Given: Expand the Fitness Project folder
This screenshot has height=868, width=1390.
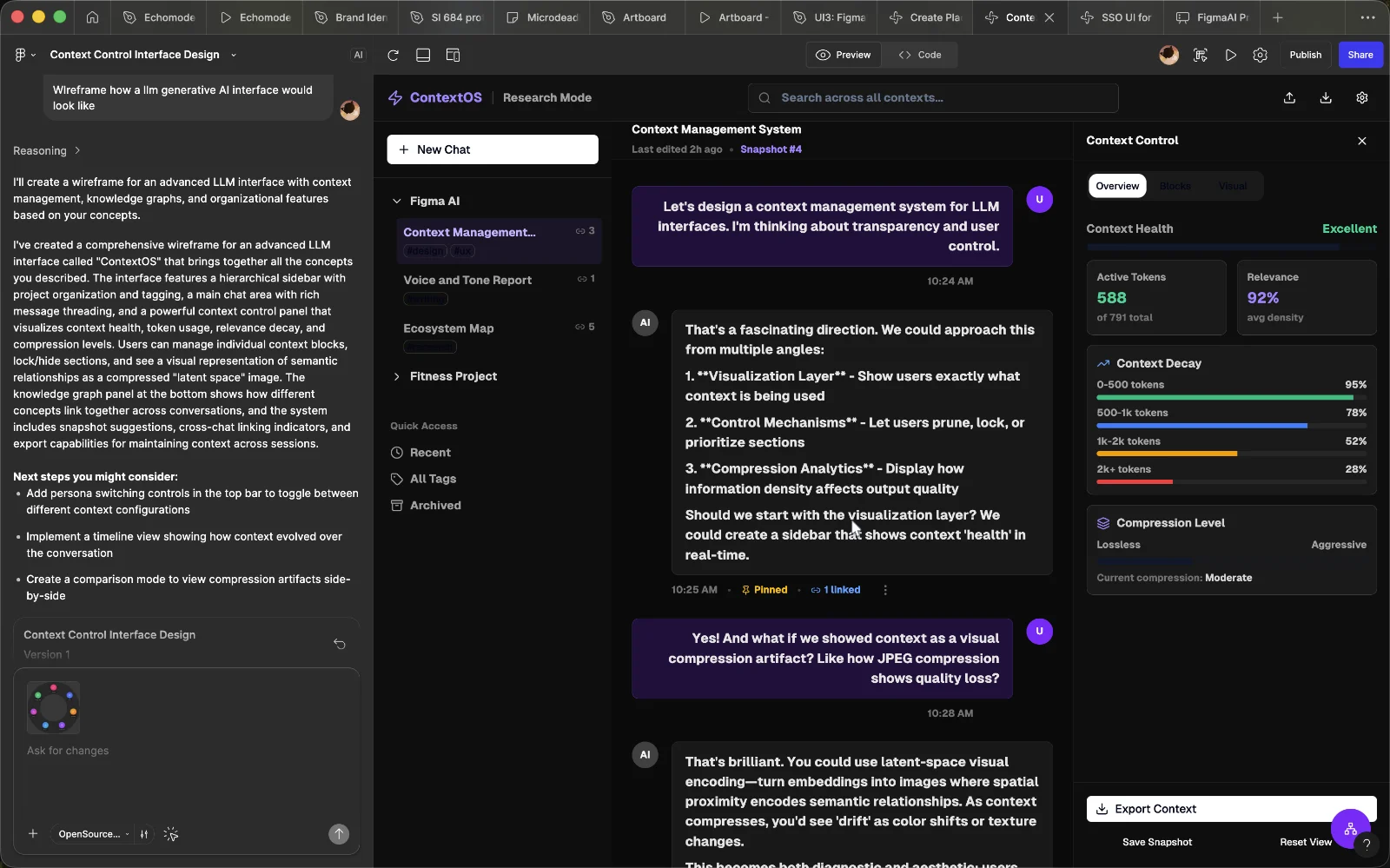Looking at the screenshot, I should 397,376.
